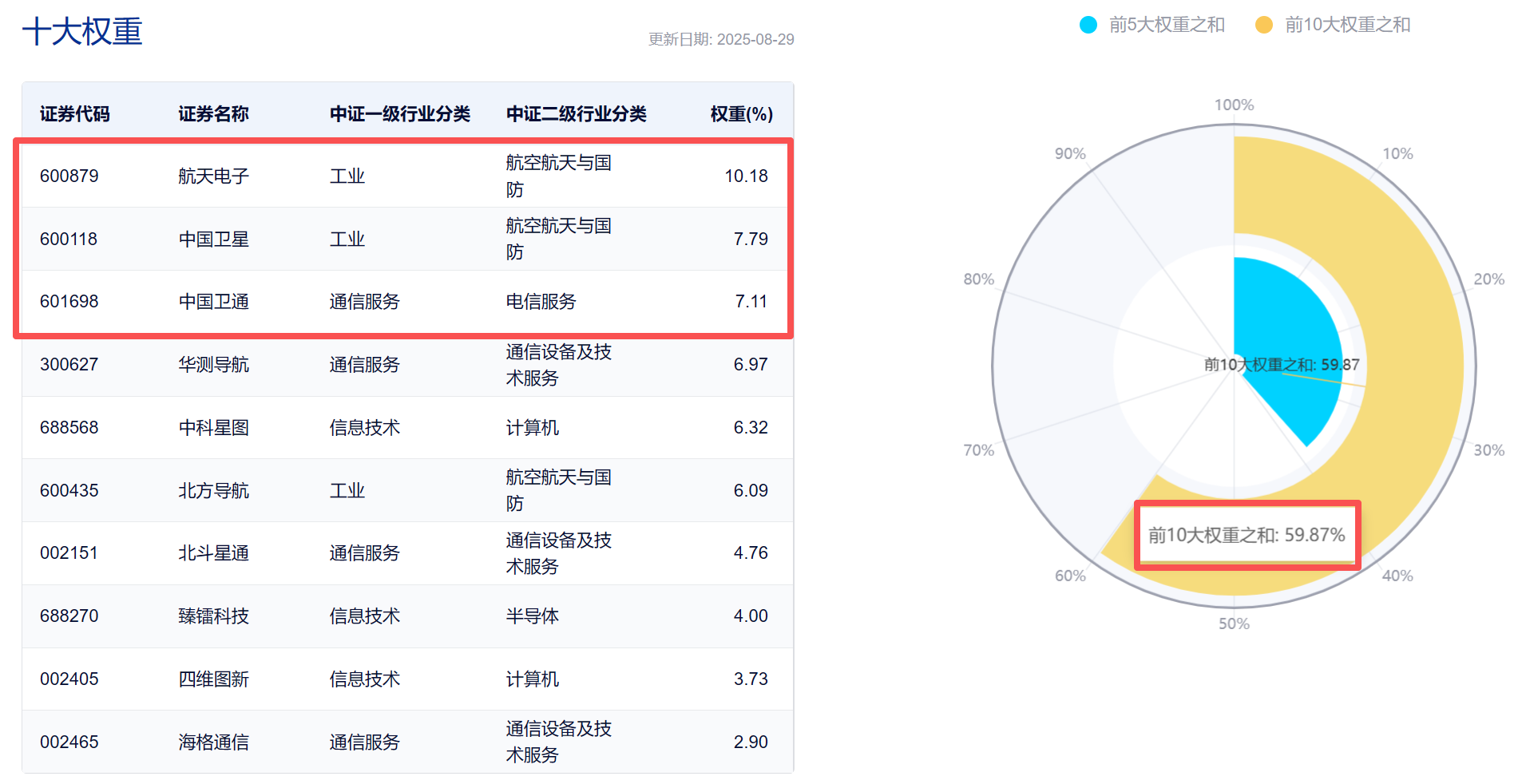Select stock code 688568
This screenshot has width=1530, height=784.
pyautogui.click(x=69, y=427)
